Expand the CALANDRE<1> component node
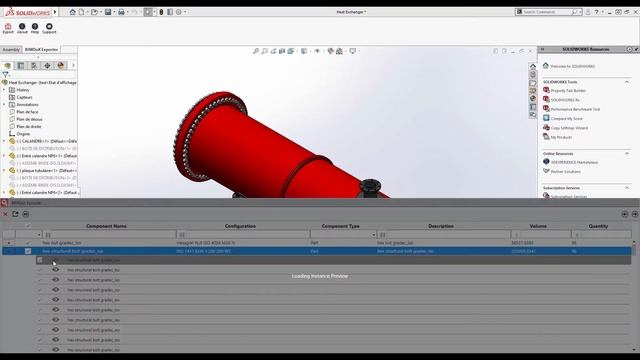640x360 pixels. tap(4, 141)
